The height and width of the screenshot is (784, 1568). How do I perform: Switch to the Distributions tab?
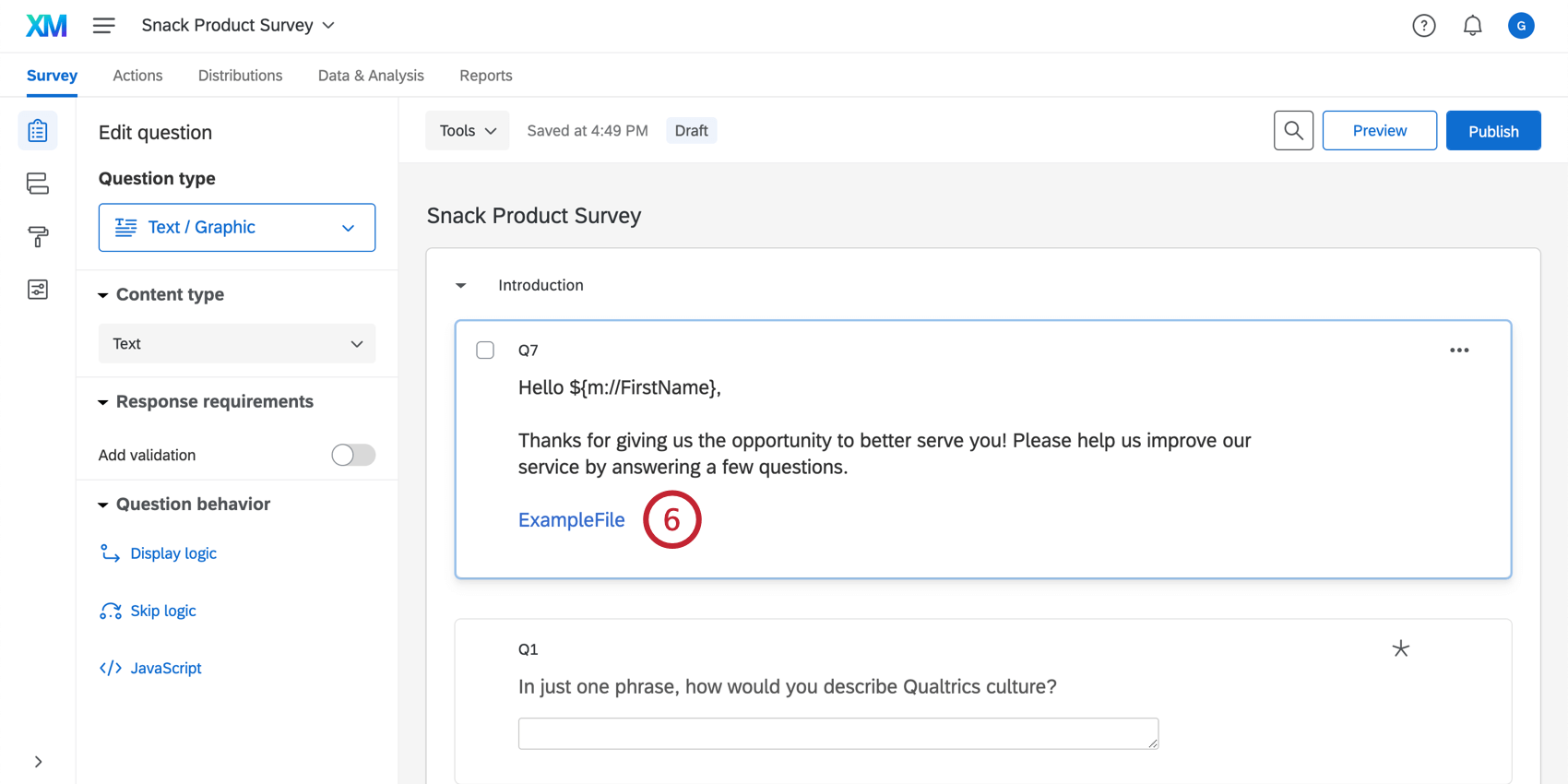click(240, 76)
